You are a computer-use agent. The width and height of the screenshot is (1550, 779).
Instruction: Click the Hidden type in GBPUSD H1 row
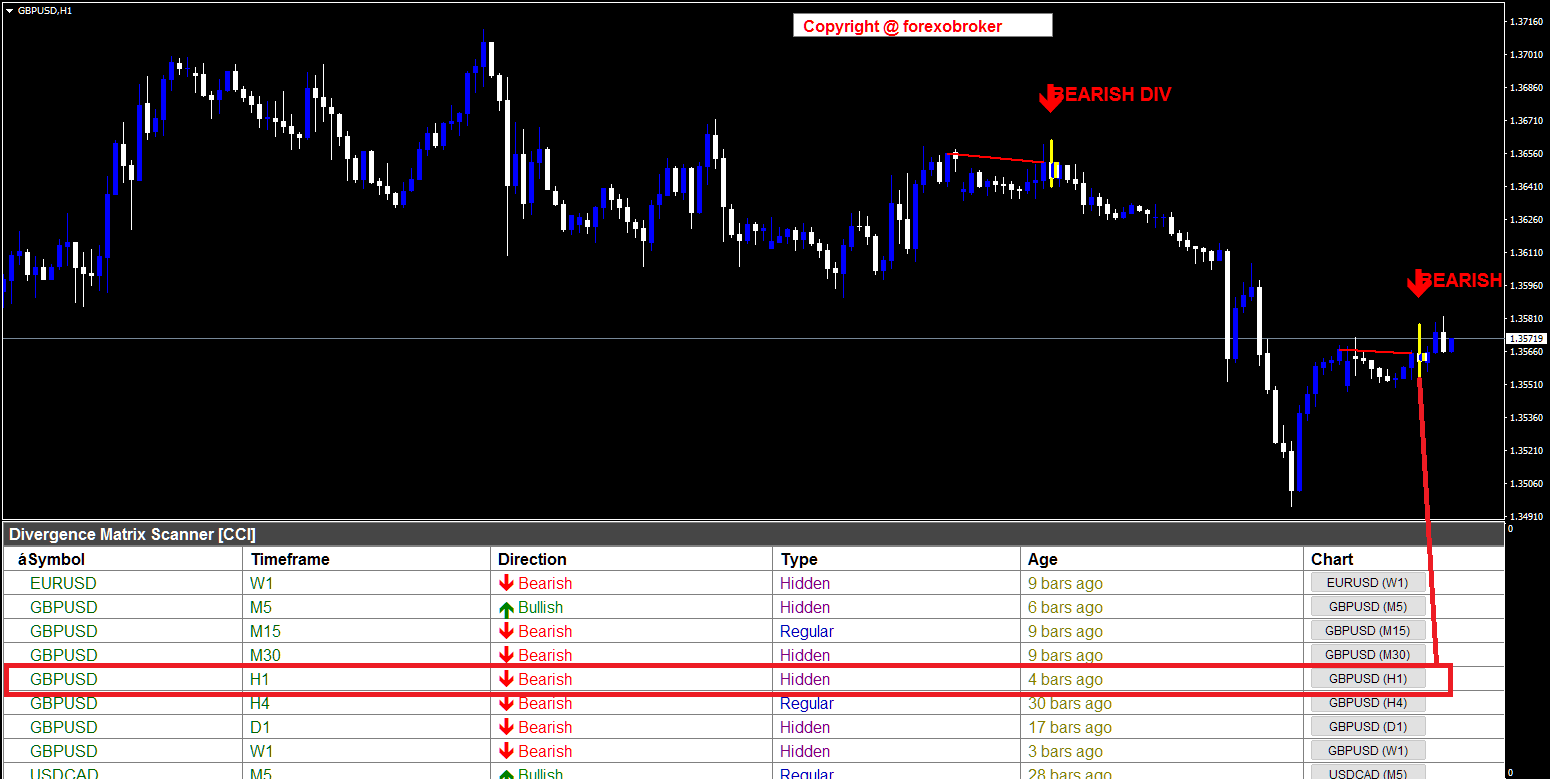coord(804,679)
